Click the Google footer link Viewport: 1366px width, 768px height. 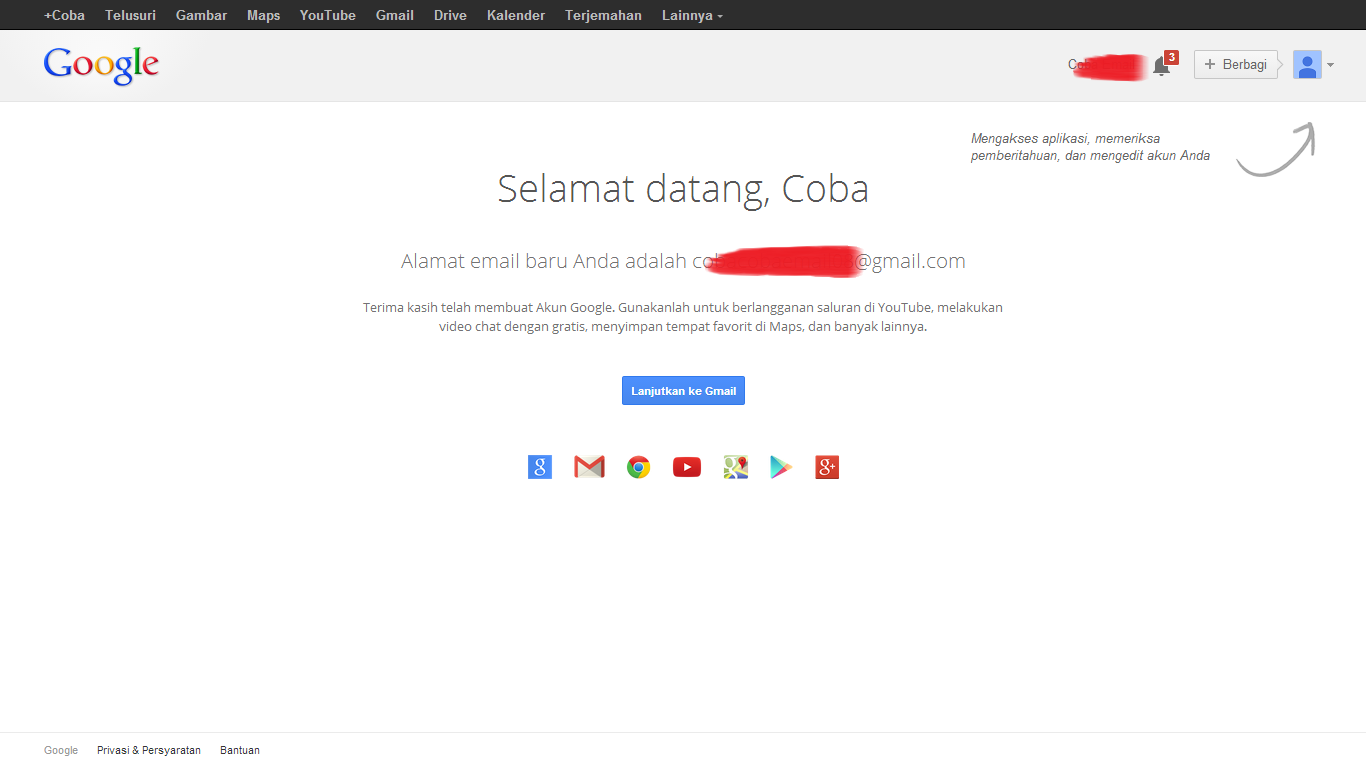(61, 750)
